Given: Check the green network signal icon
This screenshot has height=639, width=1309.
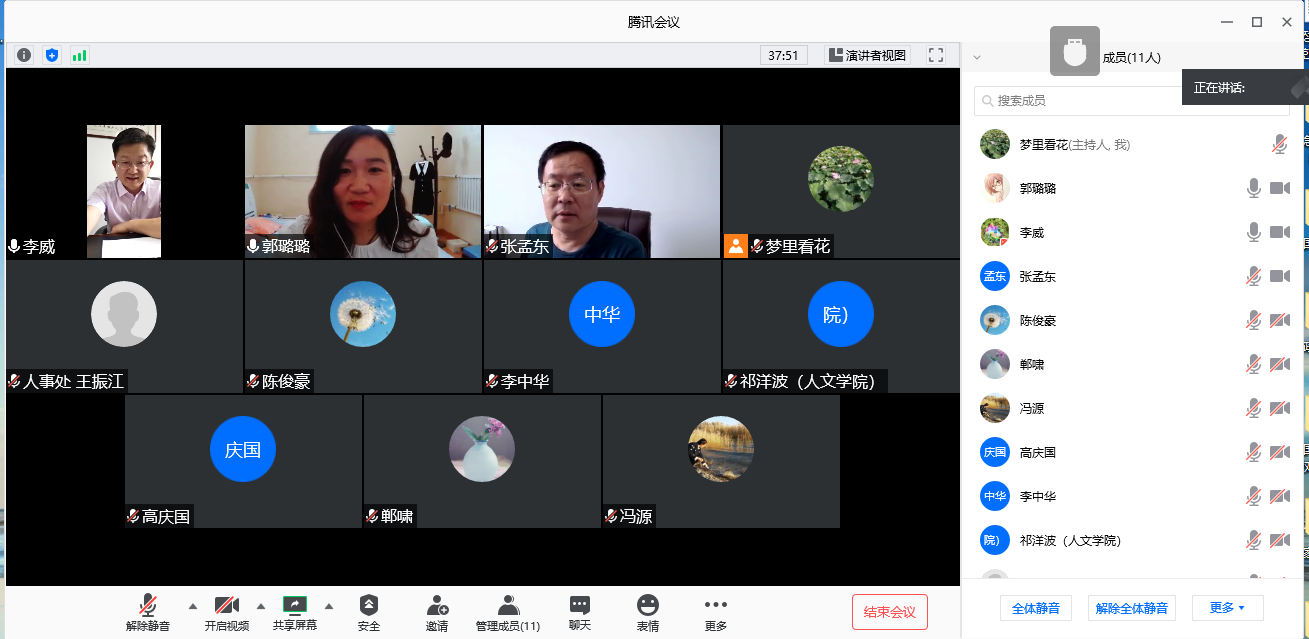Looking at the screenshot, I should [79, 55].
